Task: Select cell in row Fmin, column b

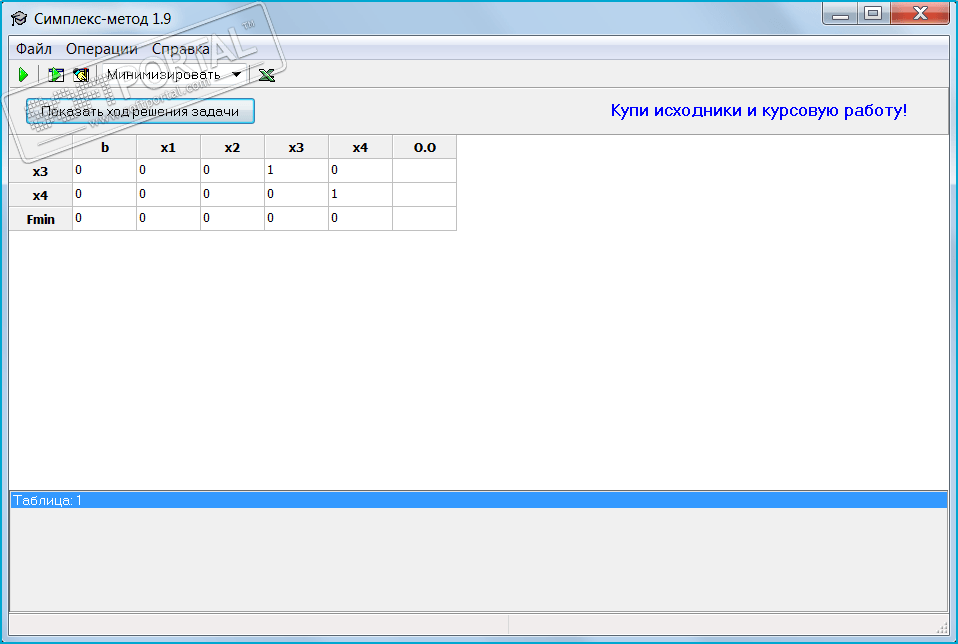Action: click(104, 219)
